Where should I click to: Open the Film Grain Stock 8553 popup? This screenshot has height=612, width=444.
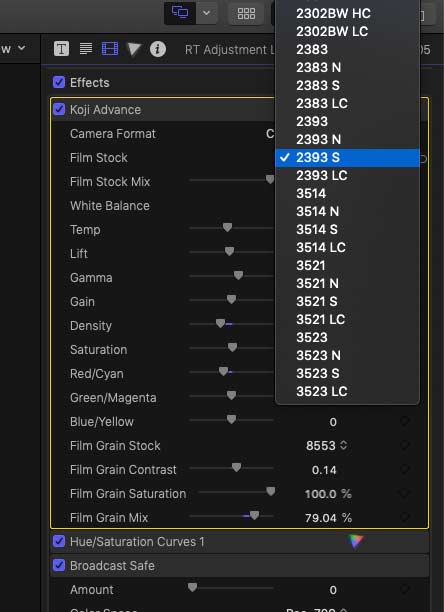[326, 445]
